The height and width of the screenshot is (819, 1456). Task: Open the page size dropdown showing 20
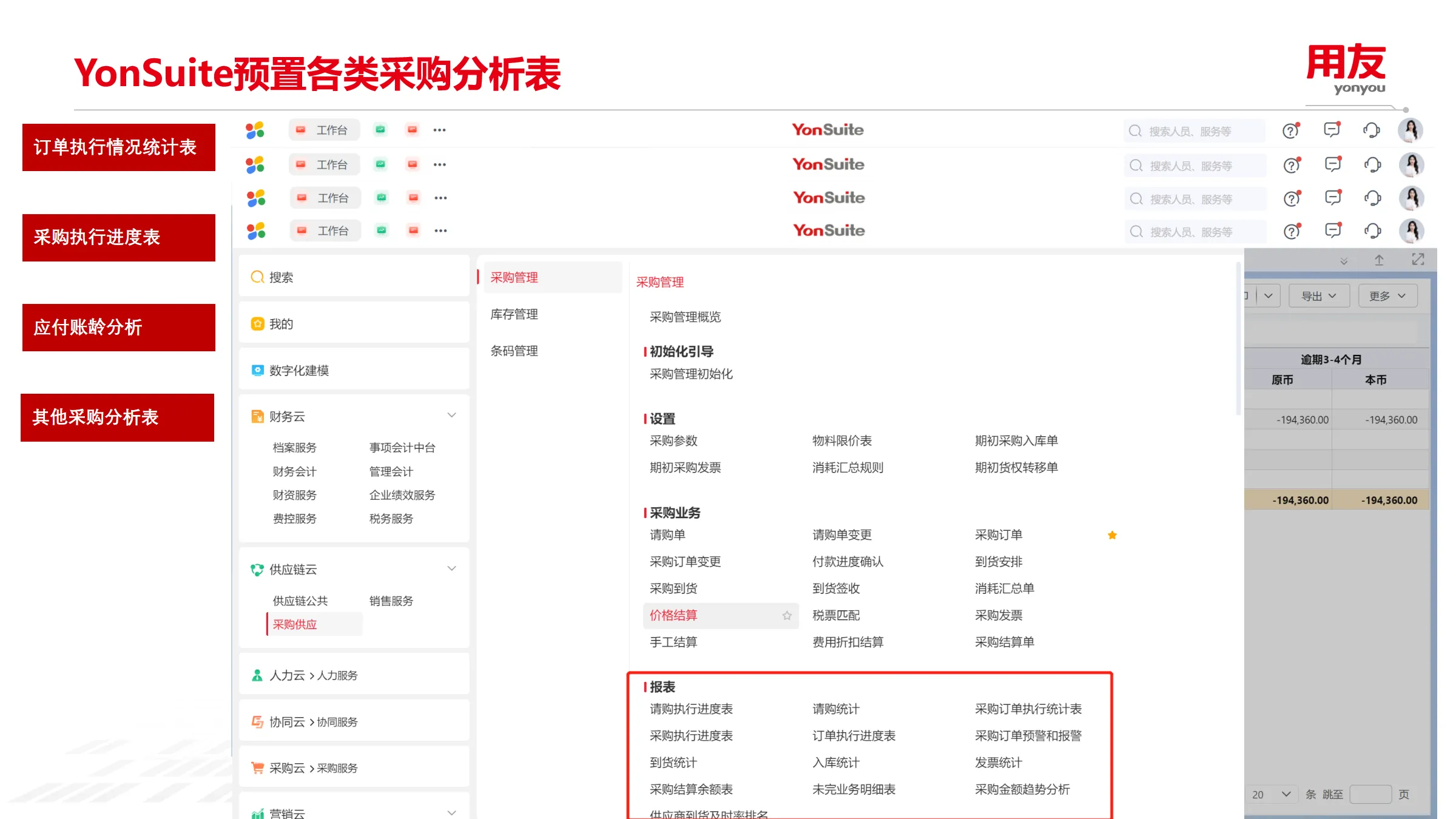1271,794
